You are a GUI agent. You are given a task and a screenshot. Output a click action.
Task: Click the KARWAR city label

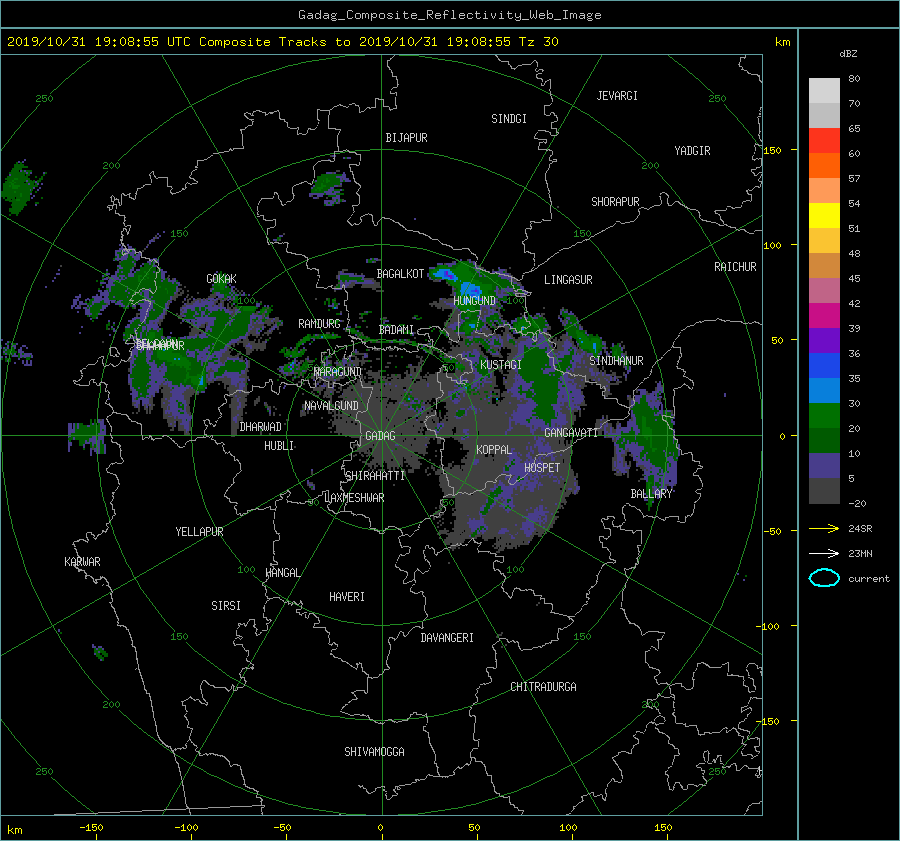82,562
